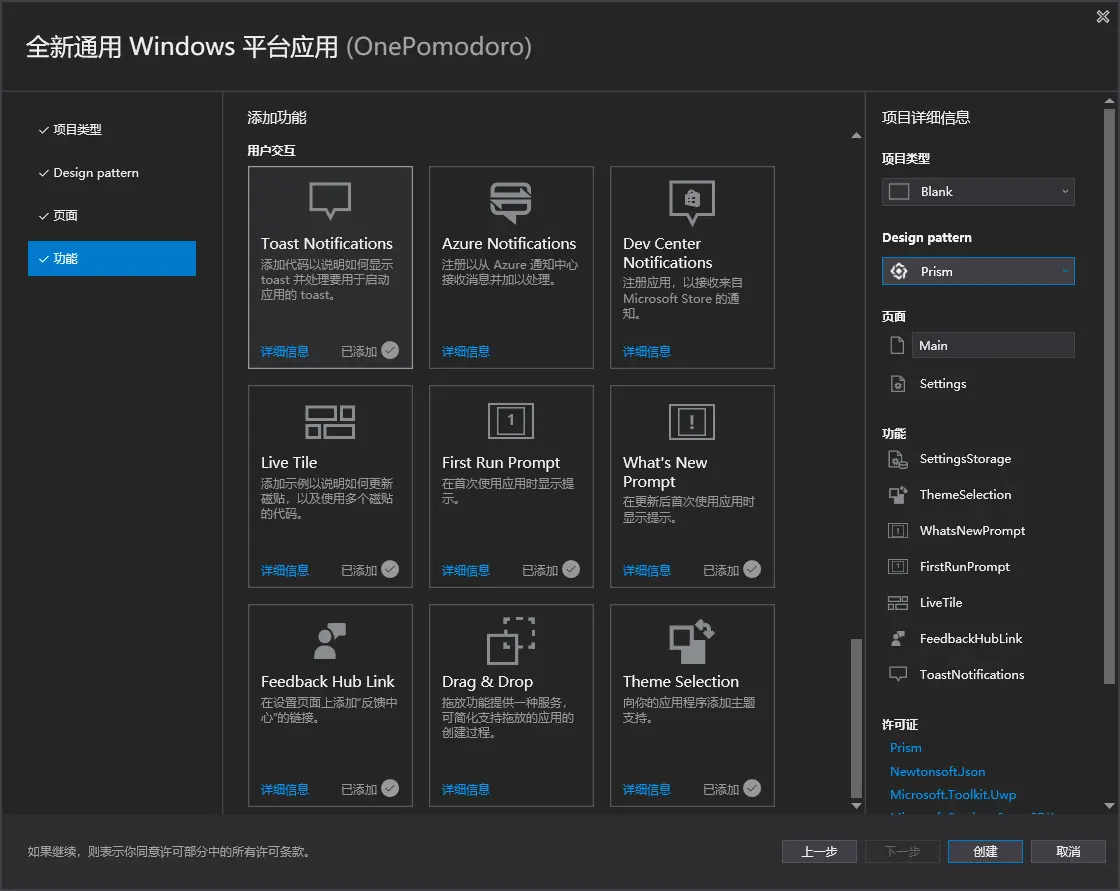Open the 项目类型 Blank dropdown
This screenshot has width=1120, height=891.
[978, 191]
